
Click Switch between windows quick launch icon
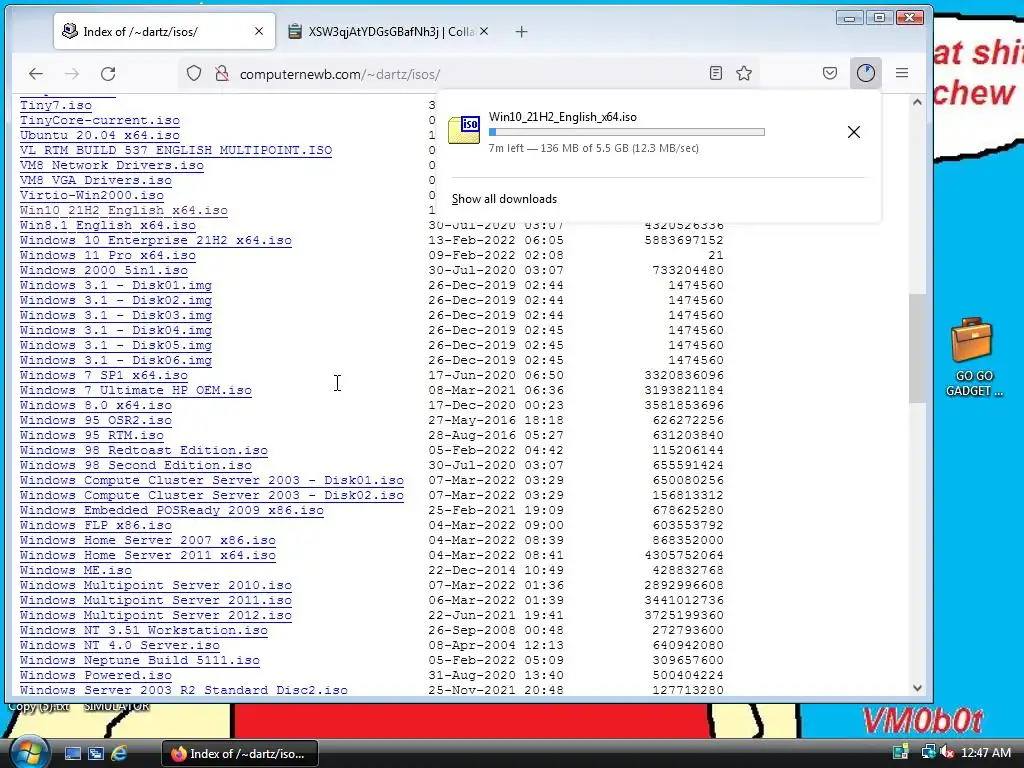point(96,754)
